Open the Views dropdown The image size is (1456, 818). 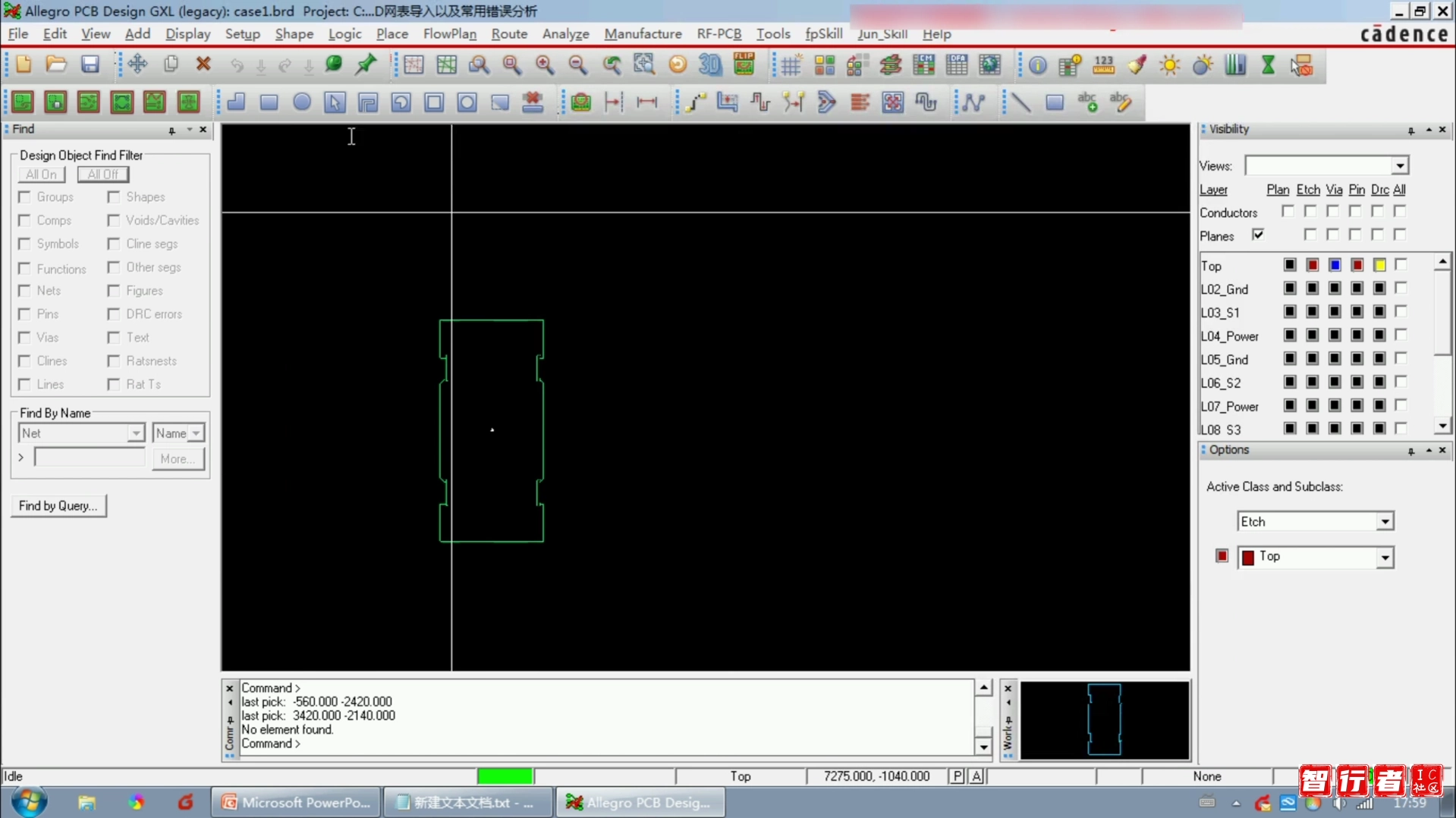[x=1400, y=166]
